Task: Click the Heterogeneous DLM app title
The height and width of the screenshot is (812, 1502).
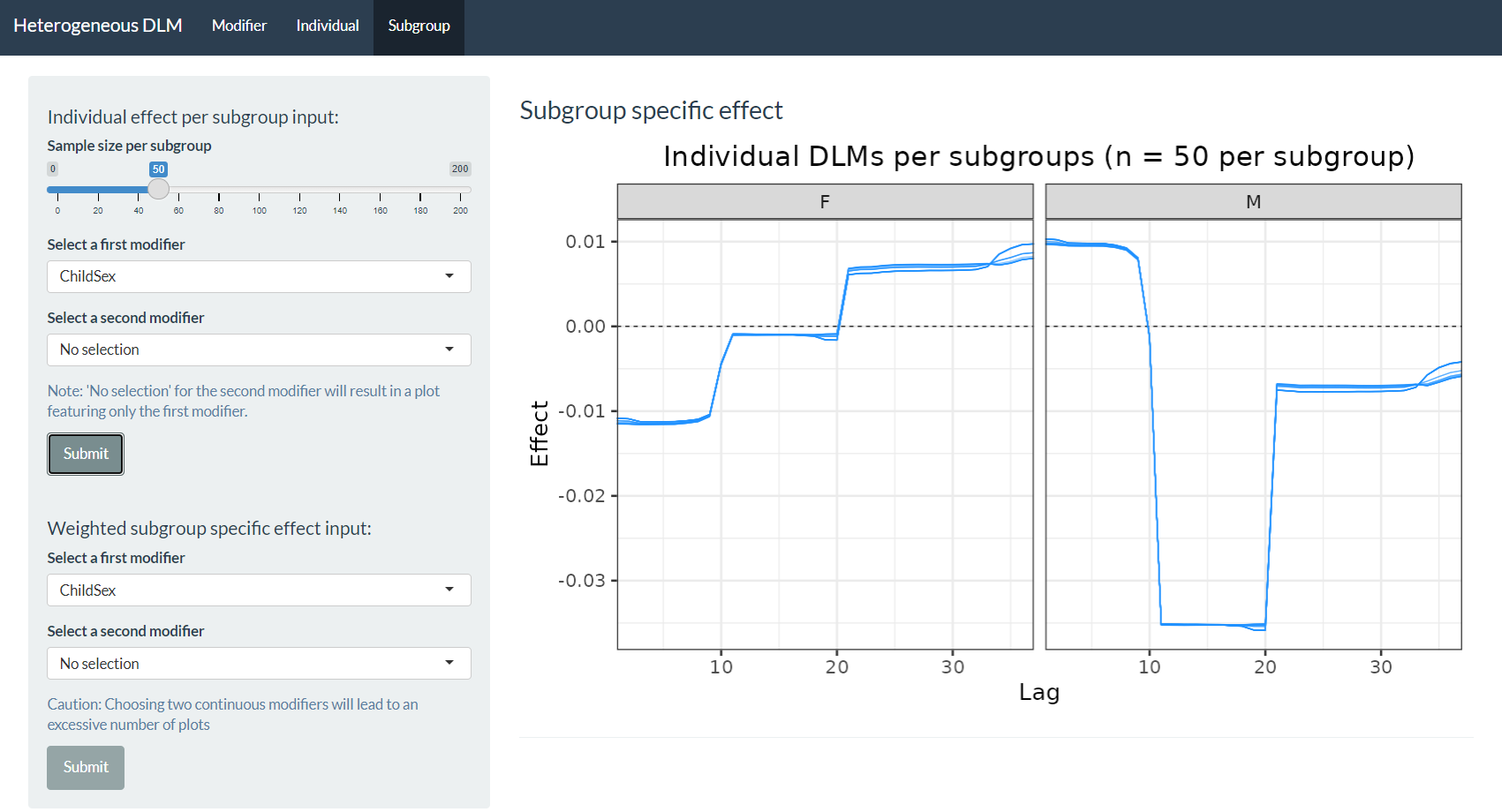Action: click(98, 26)
